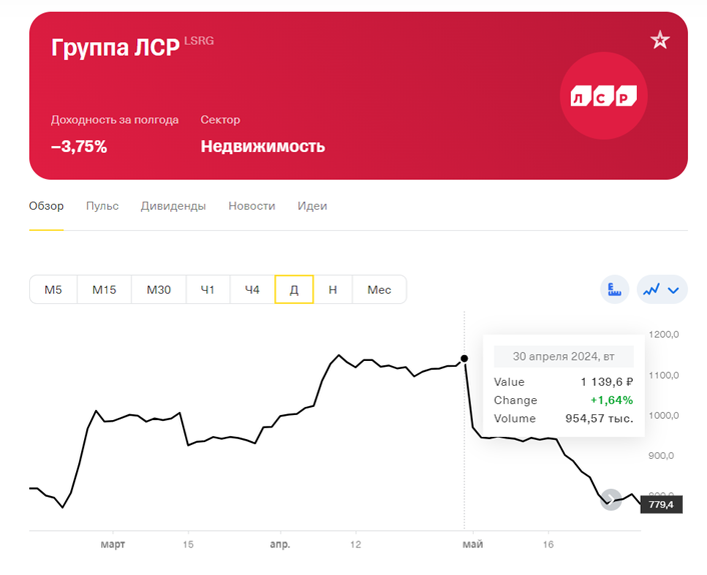Viewport: 707px width, 575px height.
Task: Select the Н weekly timeframe
Action: point(333,290)
